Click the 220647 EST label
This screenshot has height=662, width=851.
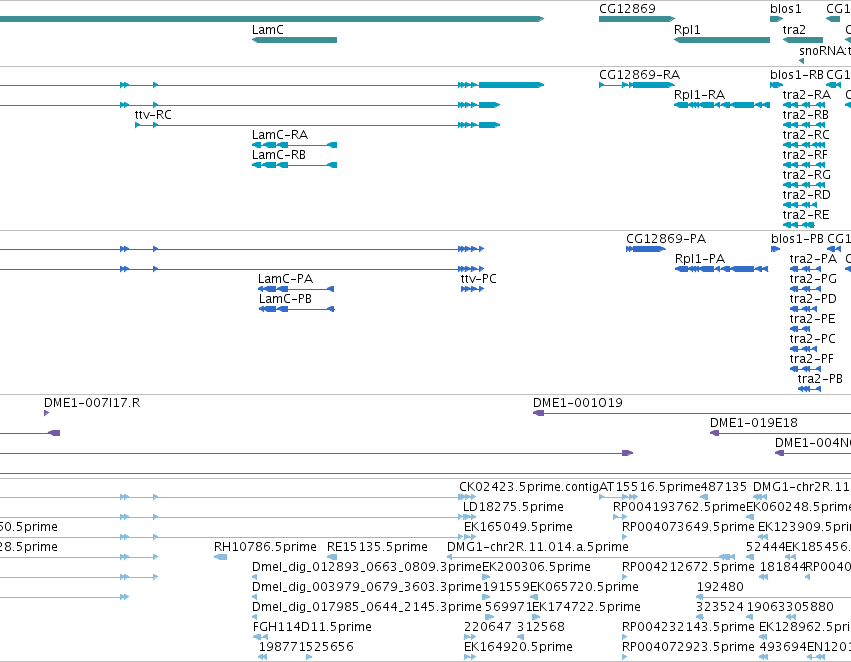tap(487, 627)
